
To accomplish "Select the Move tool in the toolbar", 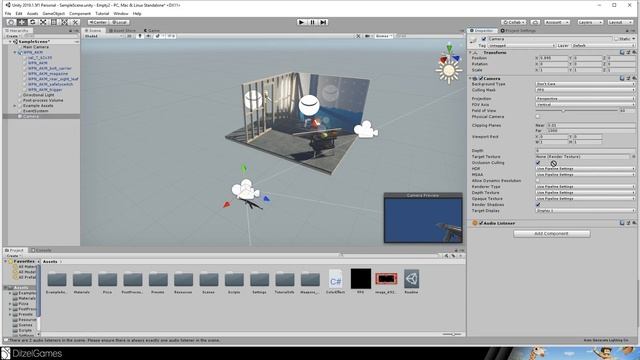I will [x=22, y=22].
